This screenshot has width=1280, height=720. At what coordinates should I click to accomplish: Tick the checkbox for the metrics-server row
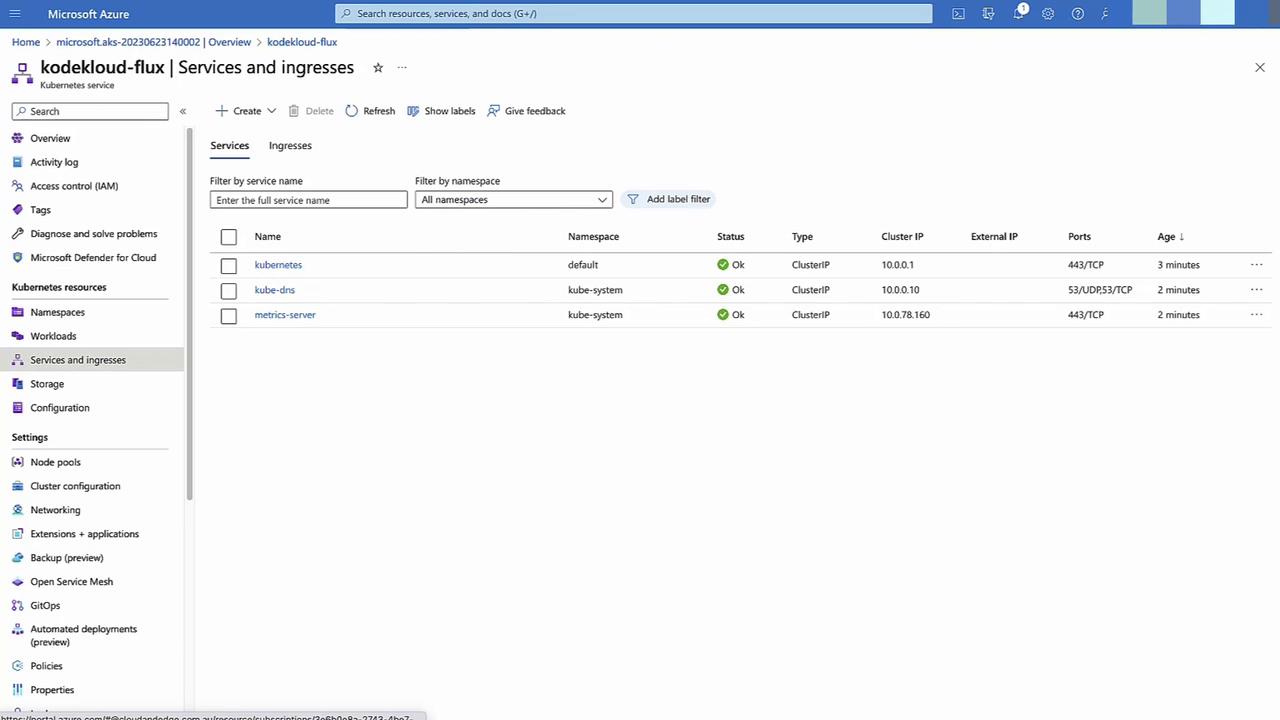pos(229,315)
